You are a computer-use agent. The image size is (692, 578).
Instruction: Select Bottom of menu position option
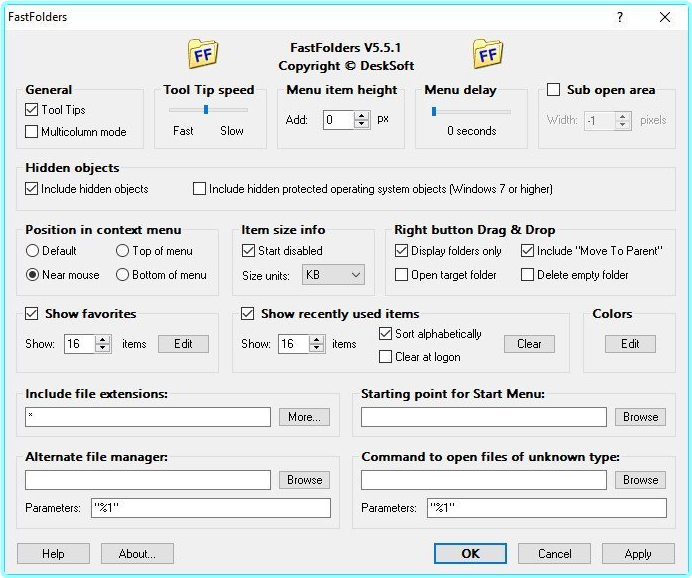123,275
